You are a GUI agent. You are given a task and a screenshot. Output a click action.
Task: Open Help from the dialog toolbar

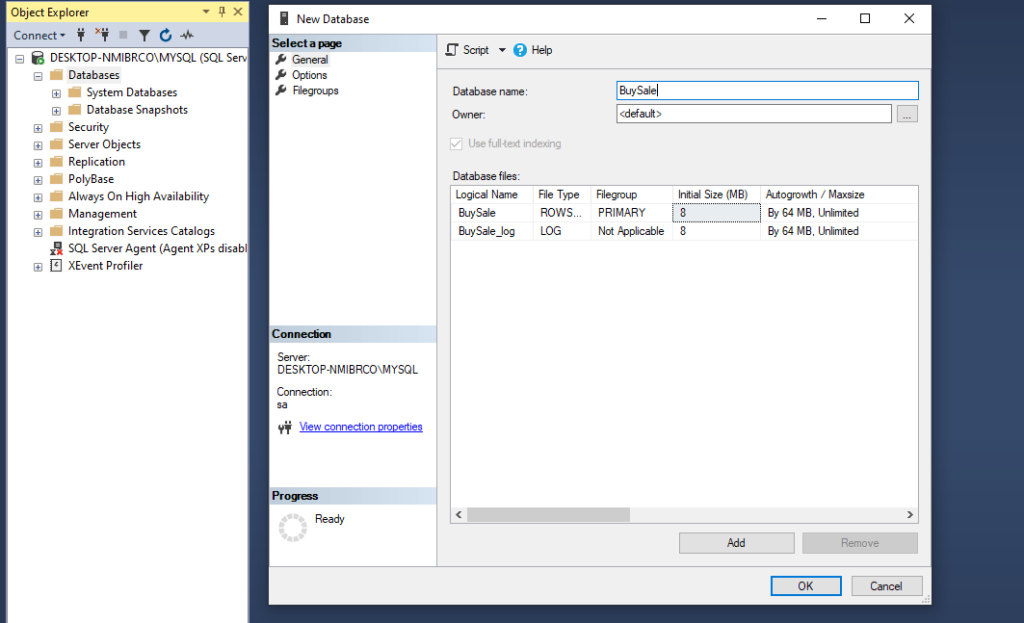tap(532, 49)
